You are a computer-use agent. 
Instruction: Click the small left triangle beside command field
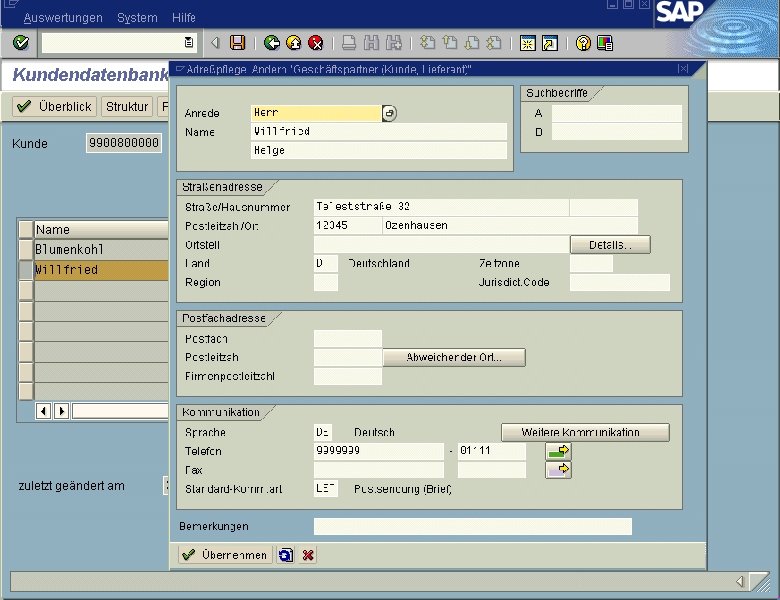tap(215, 43)
